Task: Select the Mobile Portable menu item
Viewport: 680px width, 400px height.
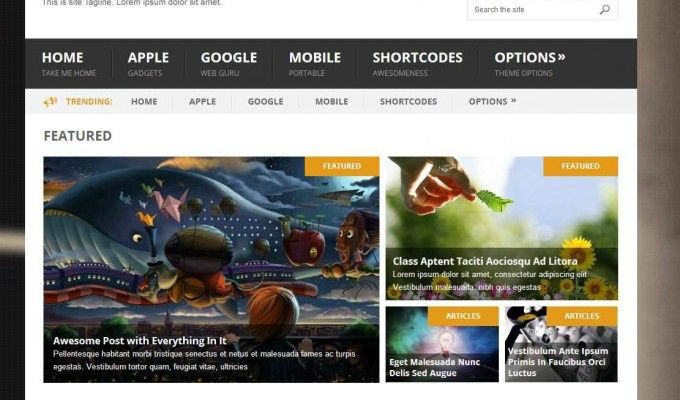Action: pos(315,64)
